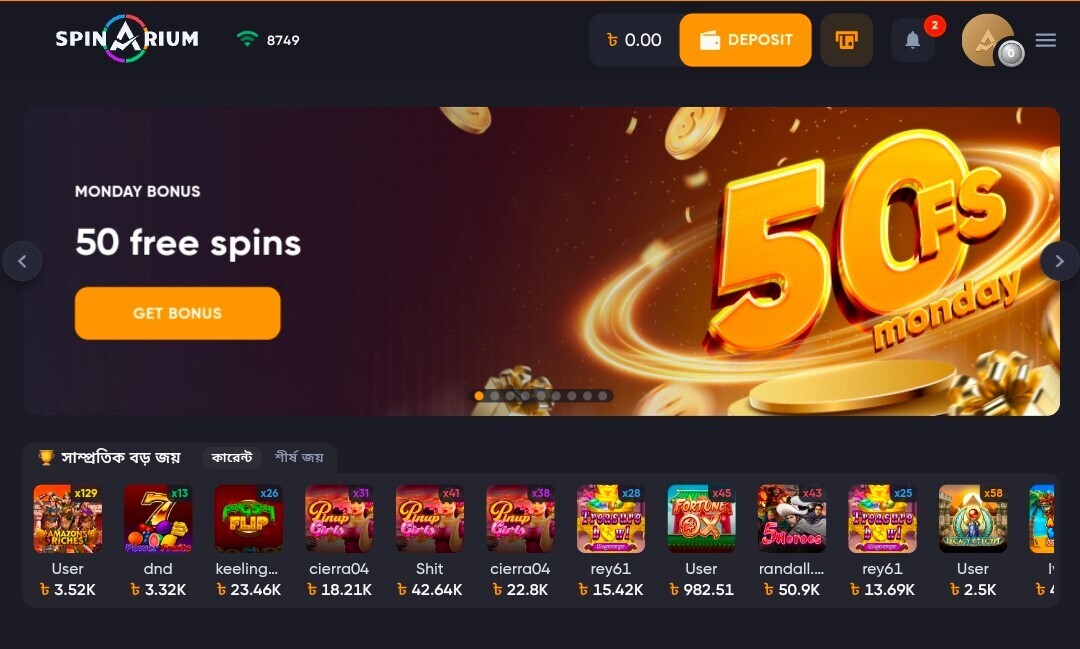Select the কারেন্ট wins tab
The height and width of the screenshot is (649, 1080).
pos(231,457)
